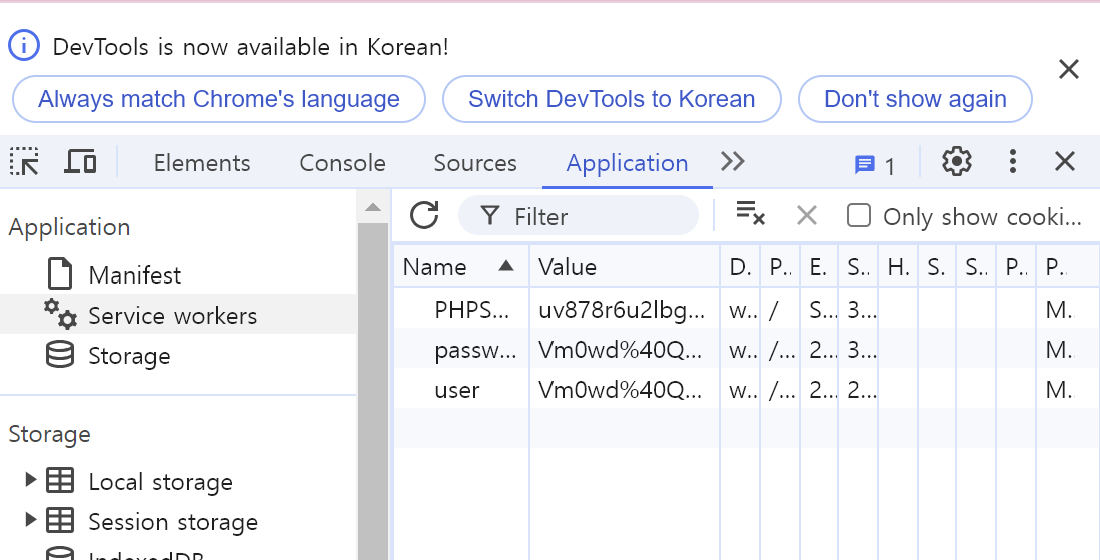Select the Application tab
Screen dimensions: 1100x560
coord(627,163)
